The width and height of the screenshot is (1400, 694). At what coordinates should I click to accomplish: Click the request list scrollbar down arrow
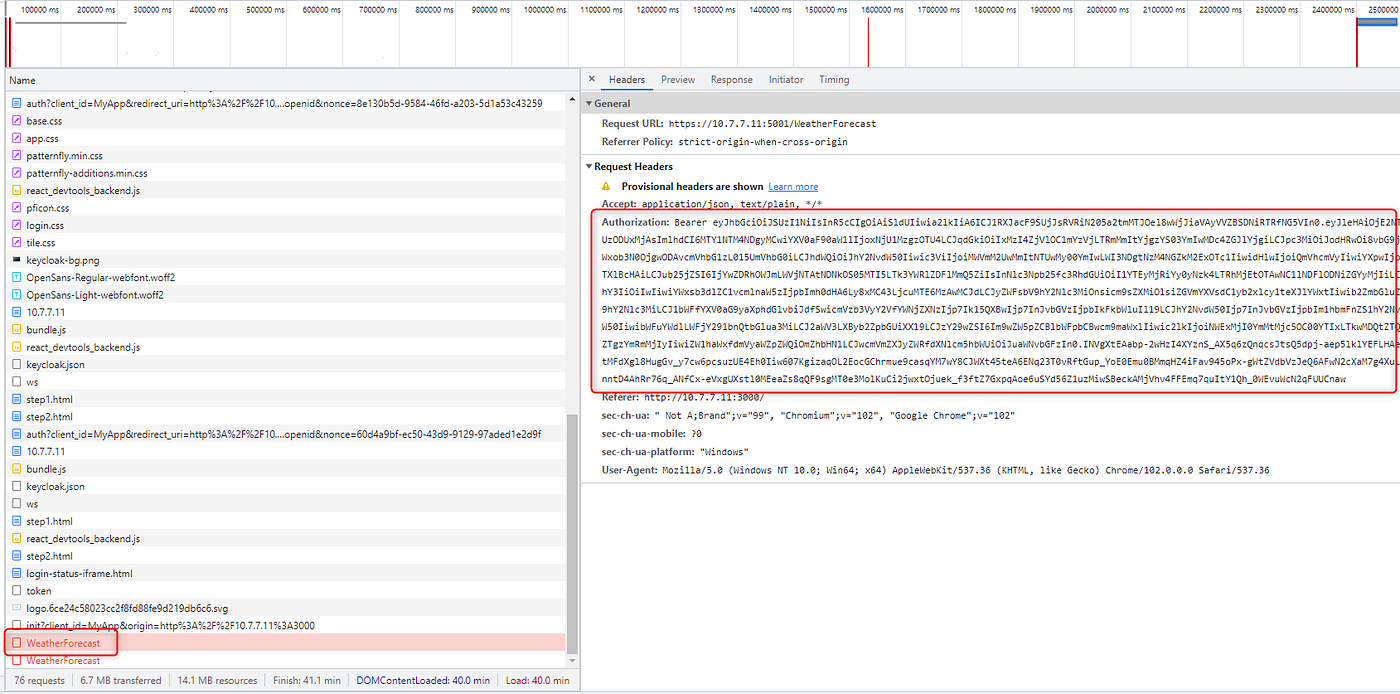click(x=572, y=661)
